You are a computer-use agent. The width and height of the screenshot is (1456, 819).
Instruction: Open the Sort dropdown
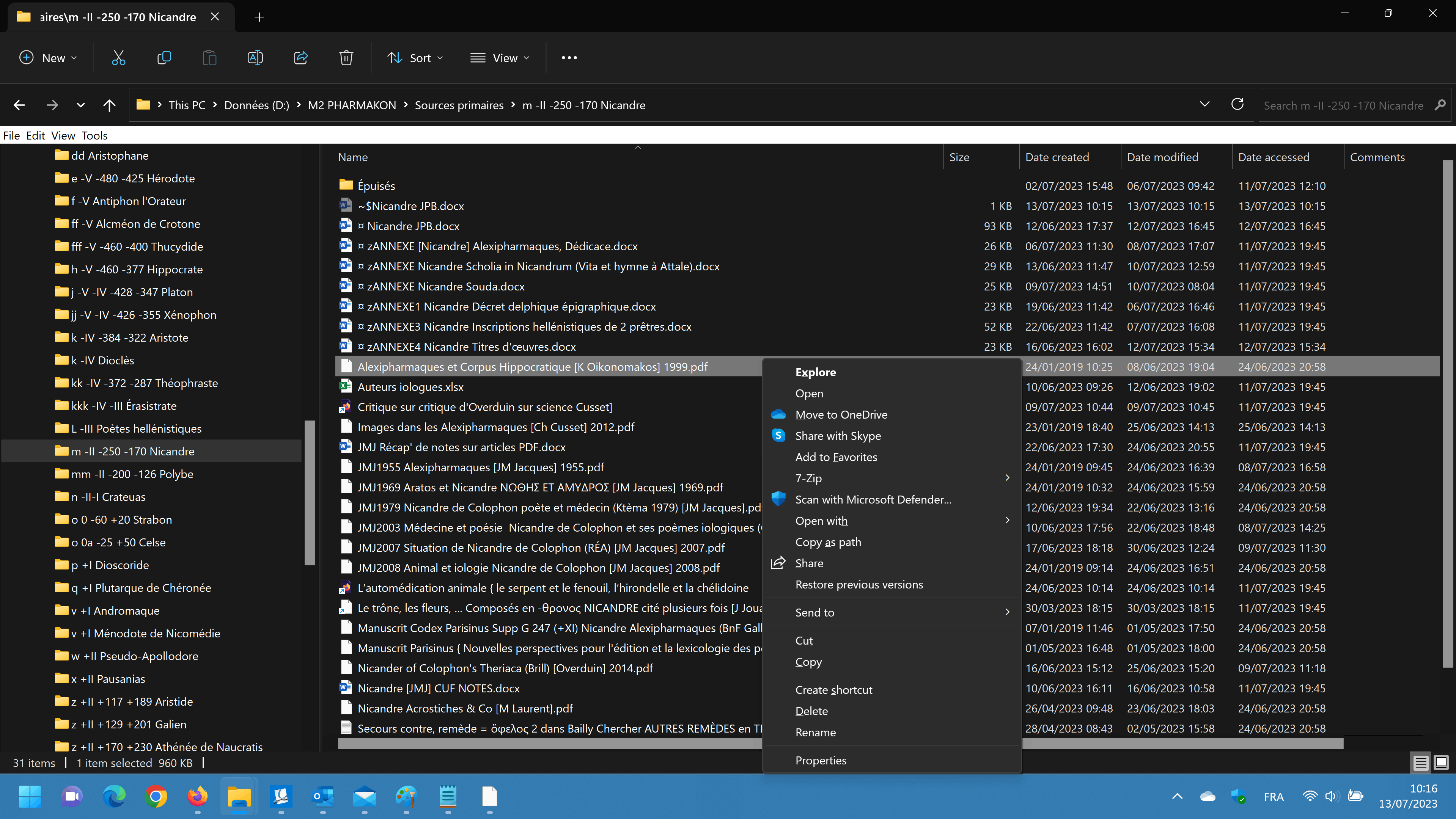pyautogui.click(x=415, y=58)
